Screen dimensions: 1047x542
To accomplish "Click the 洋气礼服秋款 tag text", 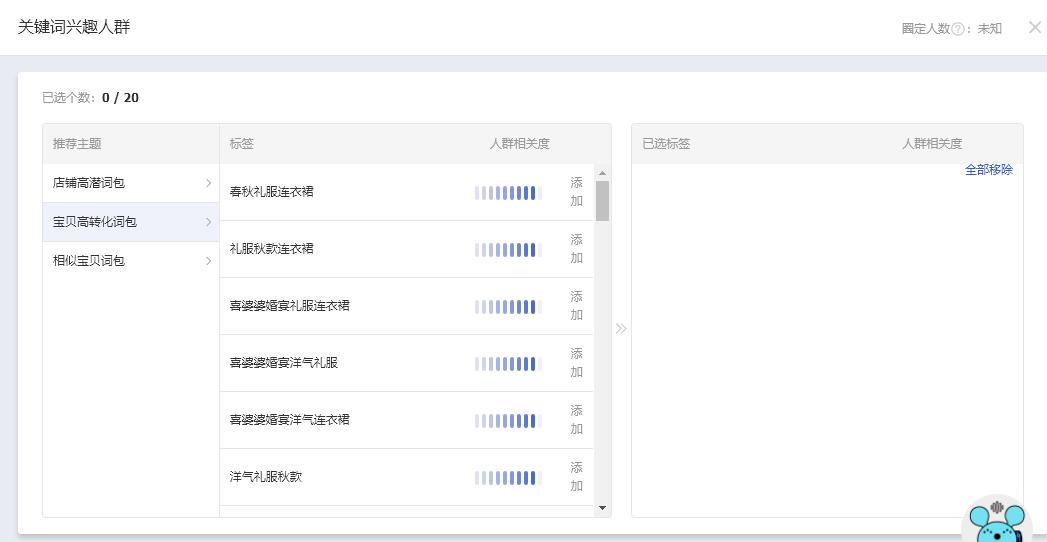I will pyautogui.click(x=266, y=477).
